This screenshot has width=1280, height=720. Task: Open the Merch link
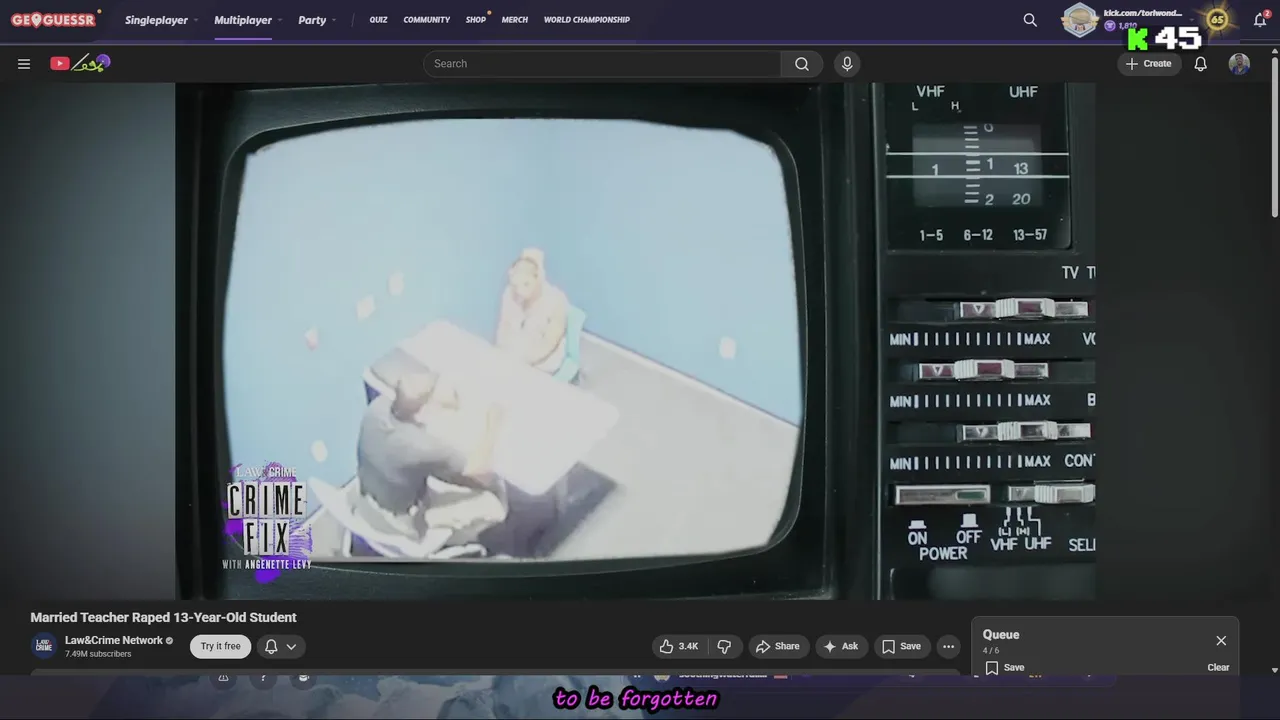point(515,20)
